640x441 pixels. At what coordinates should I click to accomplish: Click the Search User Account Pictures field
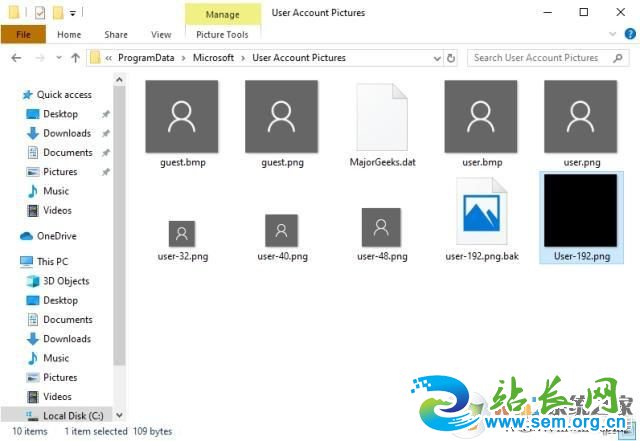click(548, 58)
